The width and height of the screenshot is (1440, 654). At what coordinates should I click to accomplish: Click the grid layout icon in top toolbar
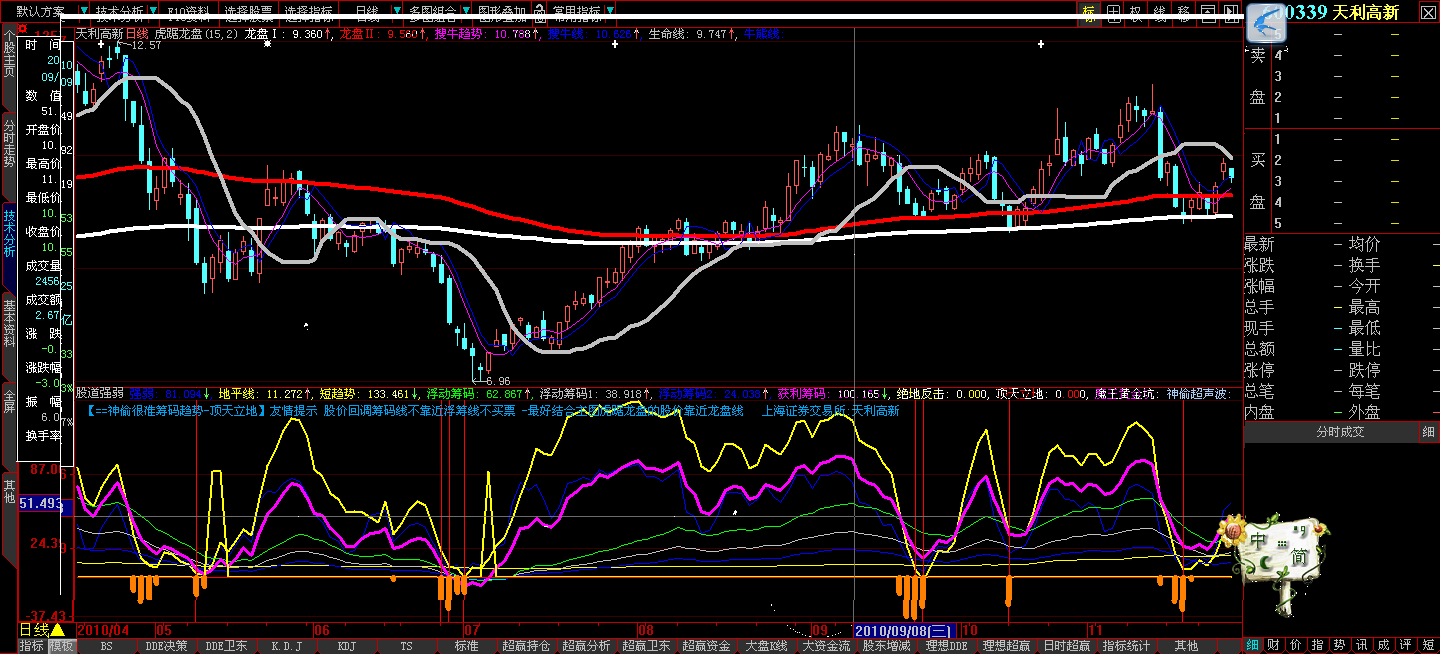point(1112,13)
